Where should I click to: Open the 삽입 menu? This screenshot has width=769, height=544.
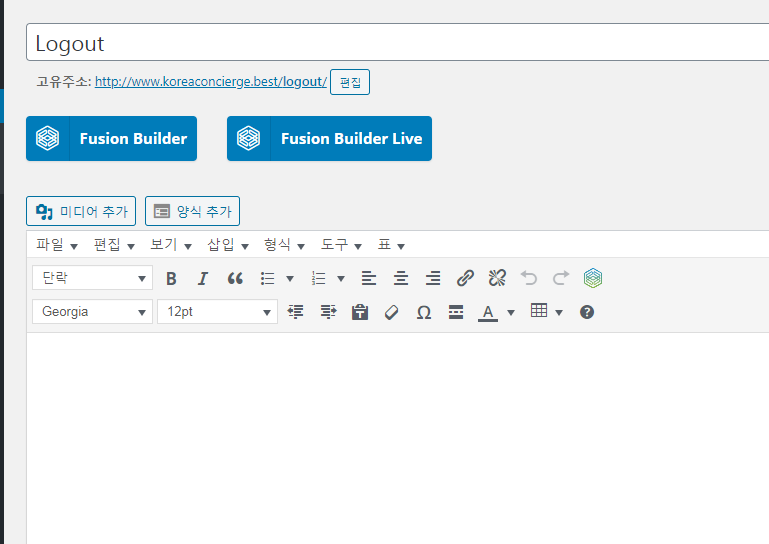228,244
